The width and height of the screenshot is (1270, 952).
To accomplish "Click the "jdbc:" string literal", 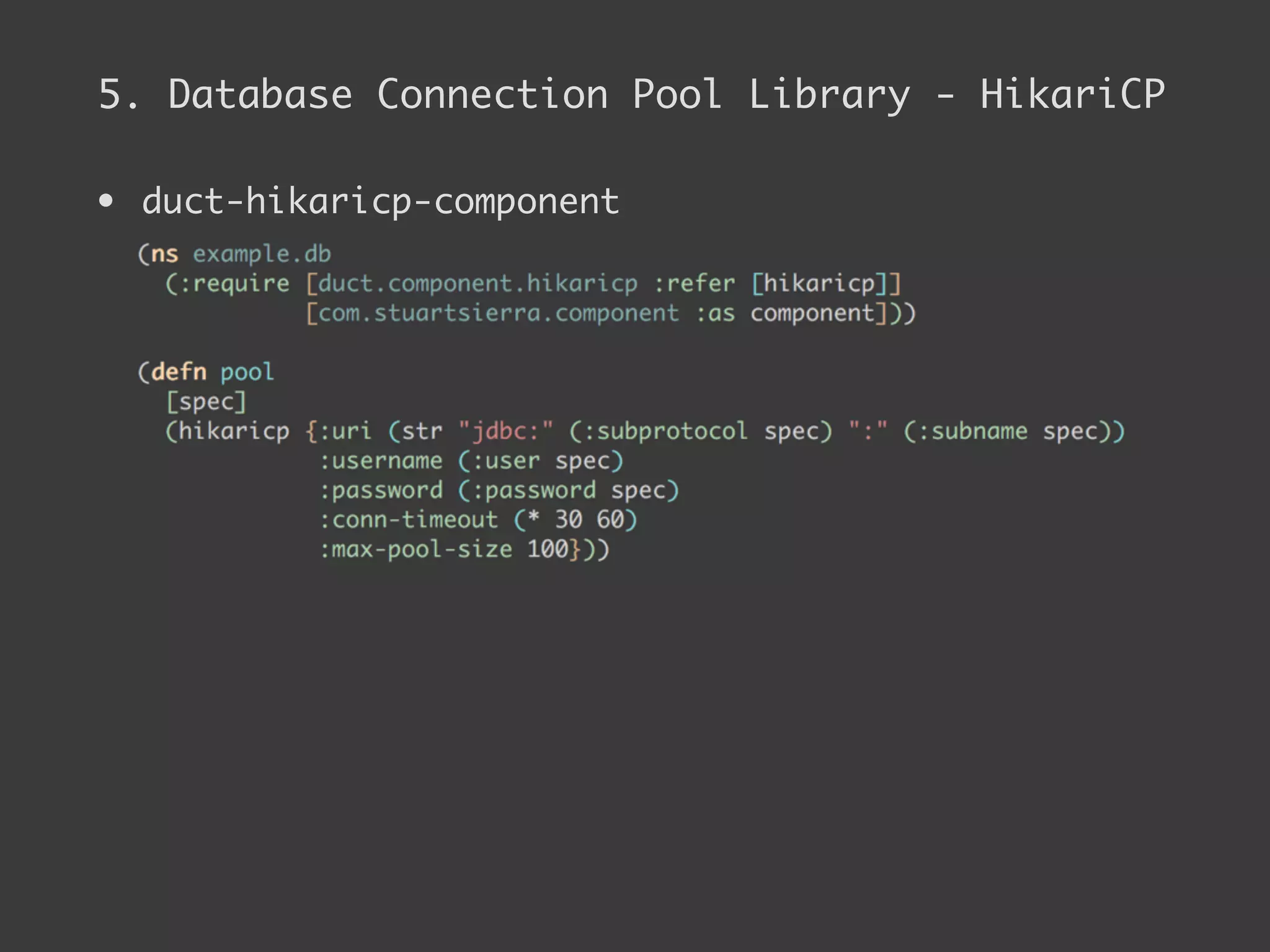I will tap(505, 431).
